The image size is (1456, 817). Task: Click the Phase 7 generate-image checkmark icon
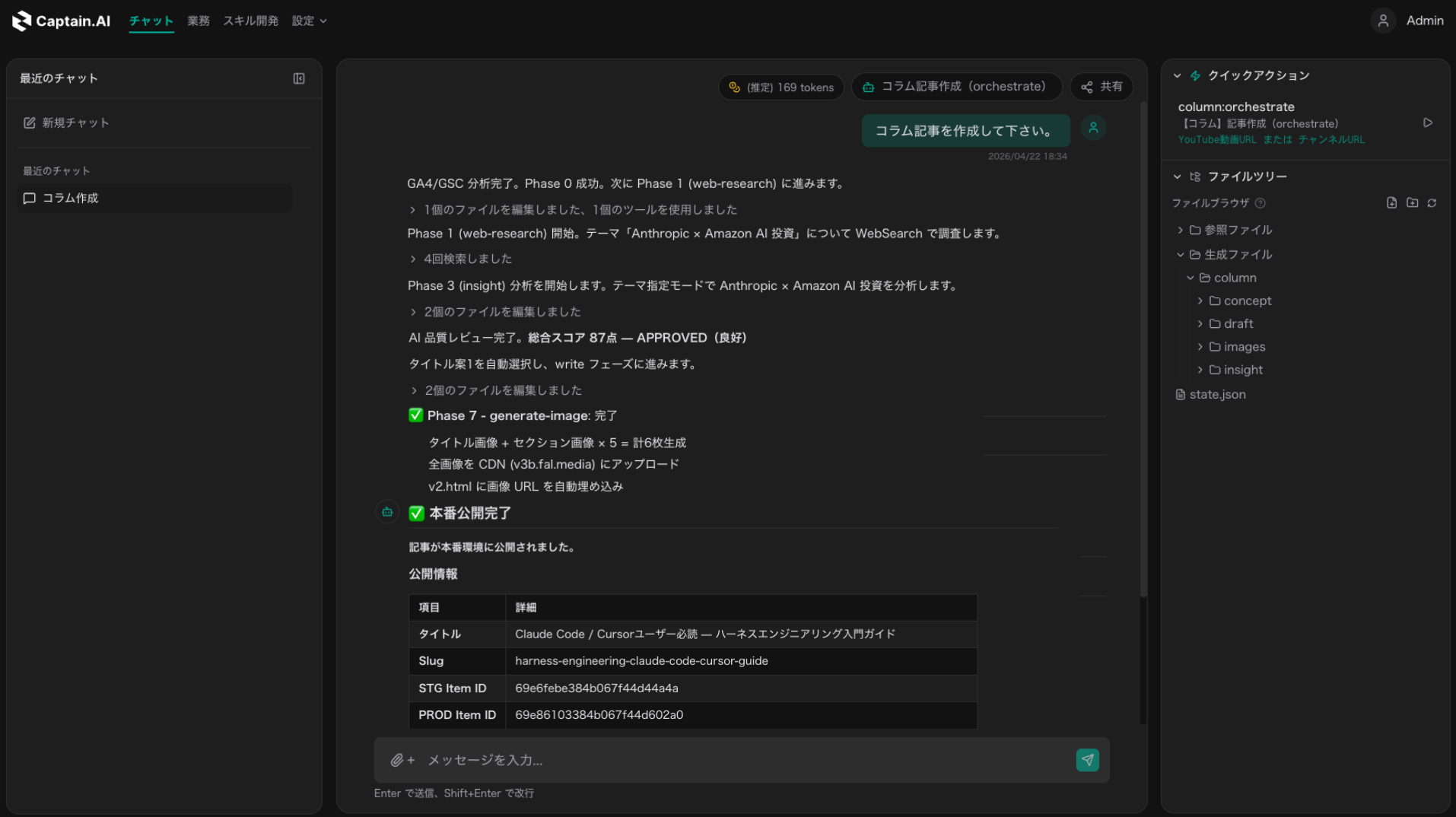[x=415, y=415]
